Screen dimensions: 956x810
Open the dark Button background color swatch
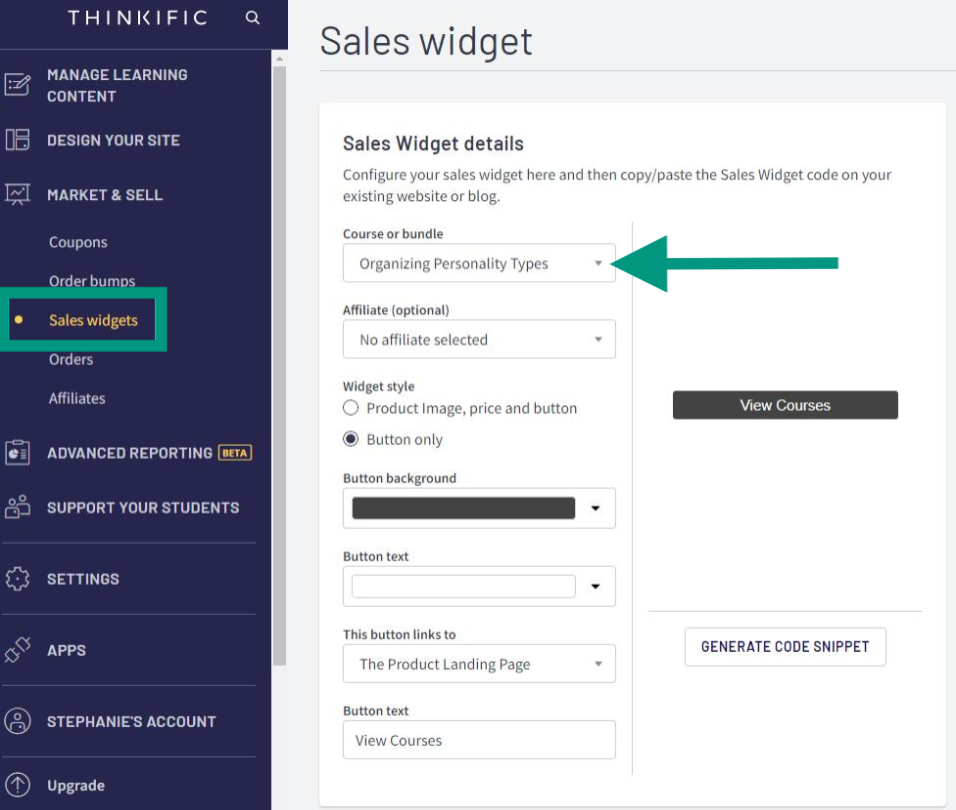463,508
